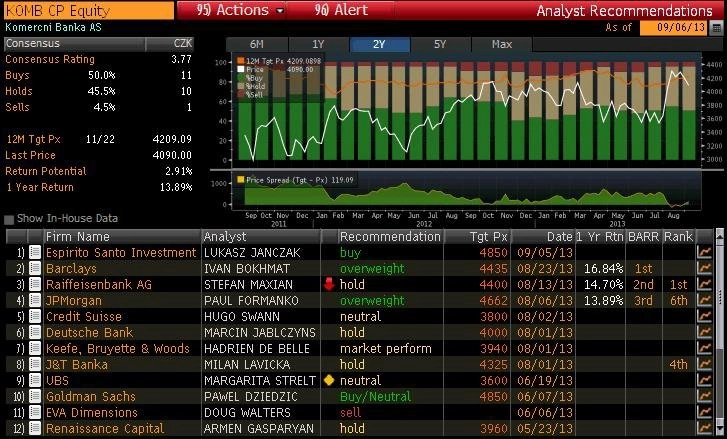Sort by Firm Name column header

pos(122,236)
